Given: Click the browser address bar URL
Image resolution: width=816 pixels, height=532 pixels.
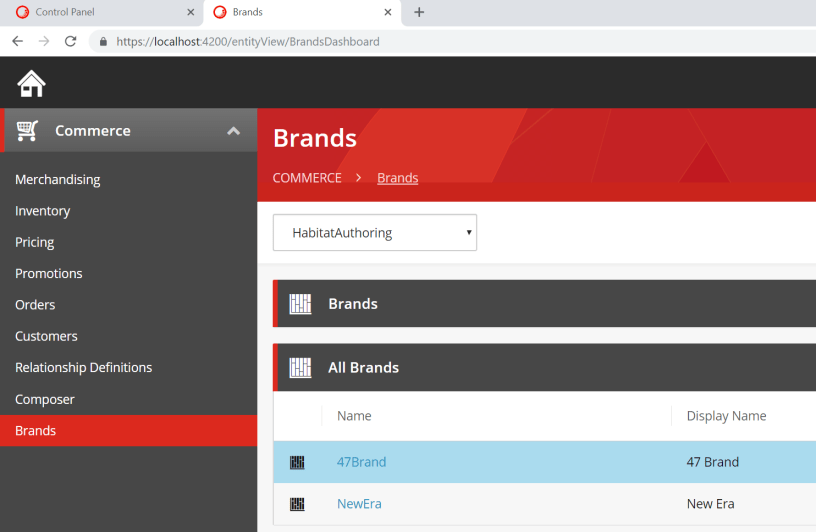Looking at the screenshot, I should click(x=248, y=42).
